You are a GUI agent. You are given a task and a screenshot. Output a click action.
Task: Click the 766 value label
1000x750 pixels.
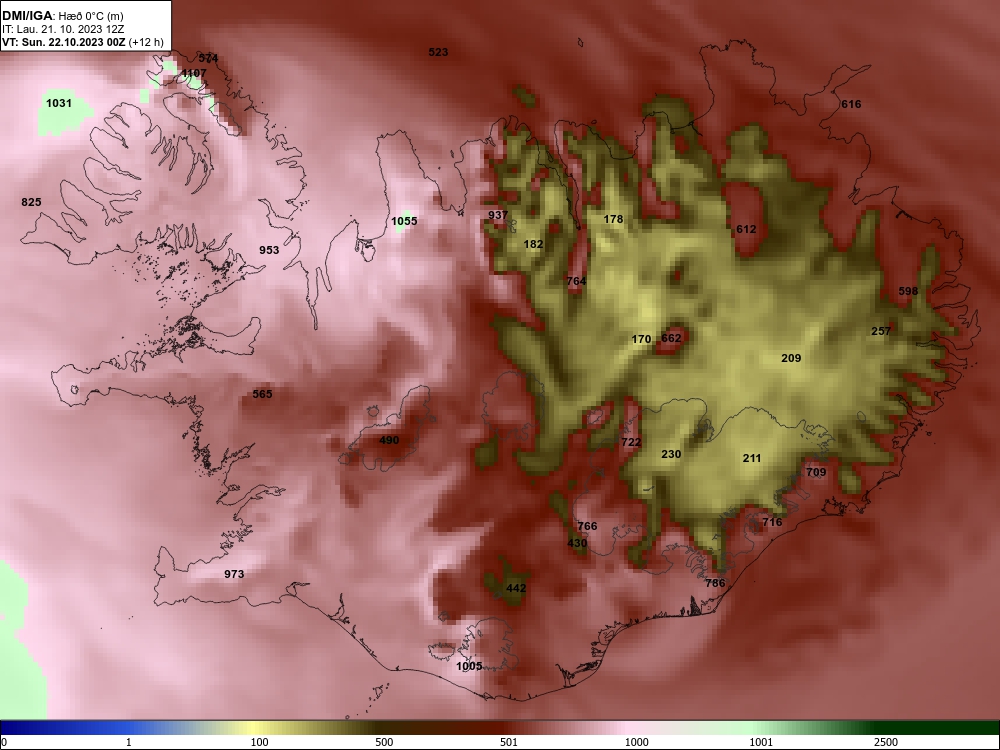click(587, 526)
